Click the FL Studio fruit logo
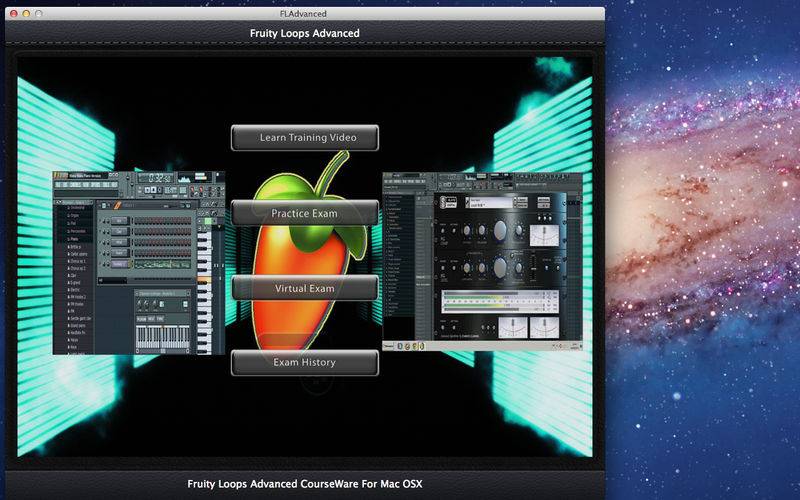800x500 pixels. tap(309, 255)
